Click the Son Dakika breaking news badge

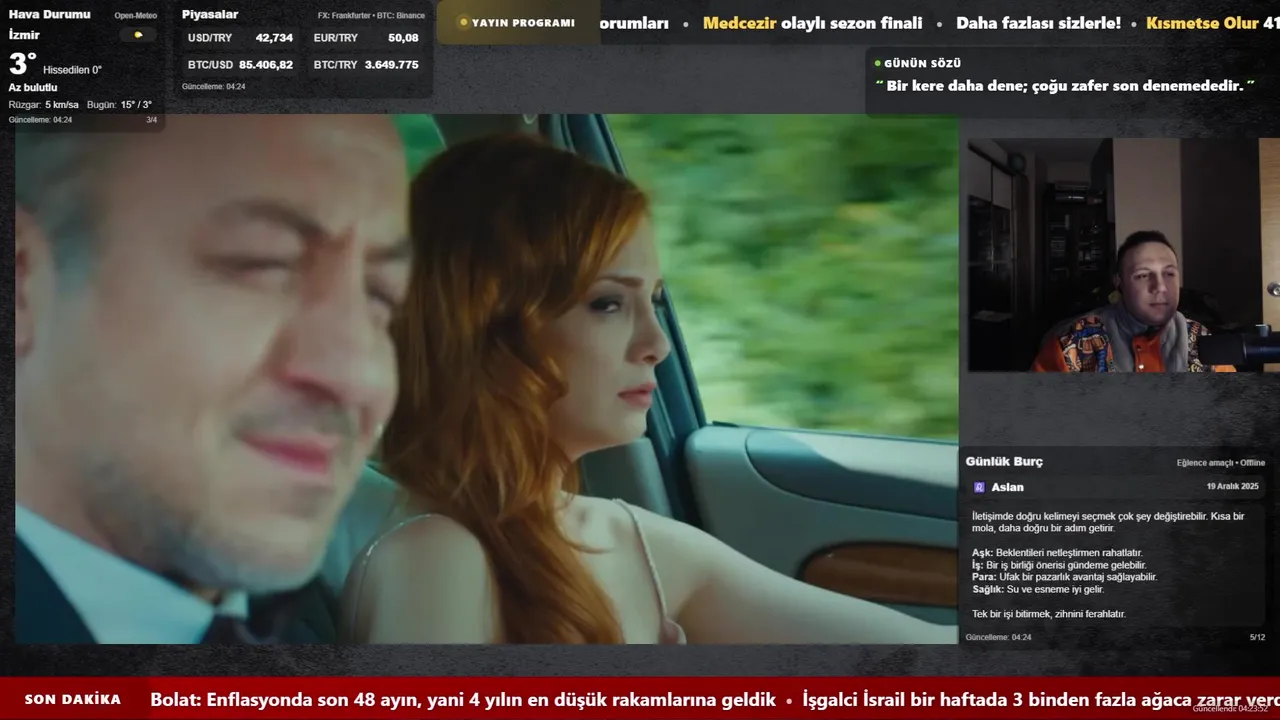pos(72,699)
